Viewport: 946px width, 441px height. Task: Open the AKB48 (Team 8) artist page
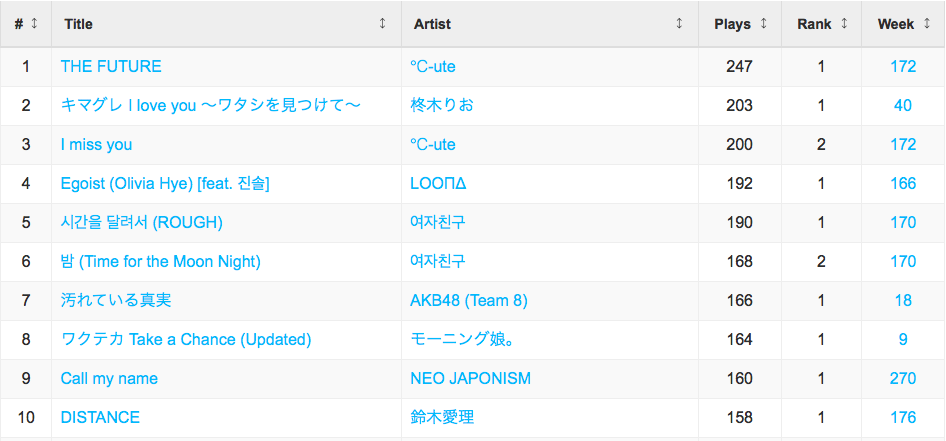[x=469, y=300]
